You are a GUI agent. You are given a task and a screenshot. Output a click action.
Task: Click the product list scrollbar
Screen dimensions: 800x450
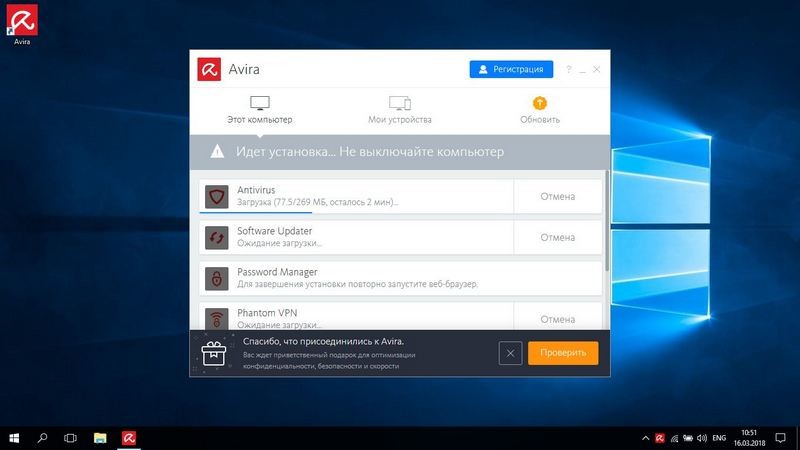pyautogui.click(x=607, y=221)
